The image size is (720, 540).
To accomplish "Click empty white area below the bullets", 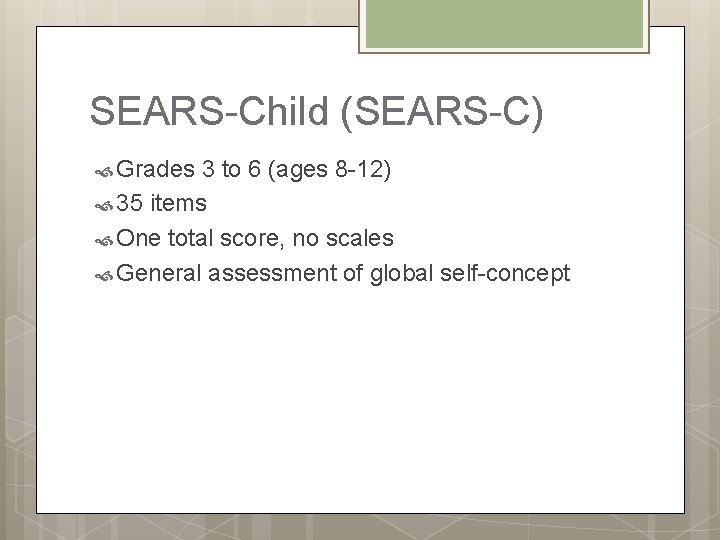I will click(360, 400).
